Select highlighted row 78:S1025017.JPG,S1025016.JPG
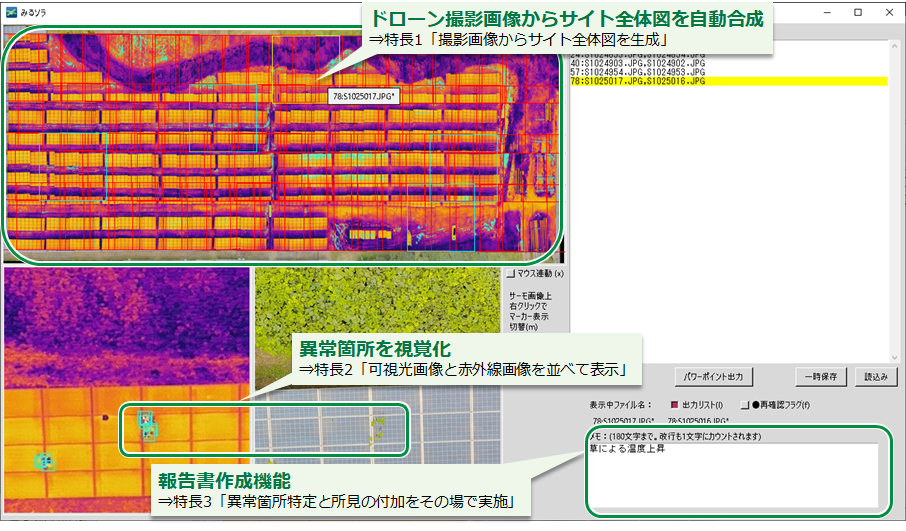Image resolution: width=906 pixels, height=531 pixels. point(729,81)
